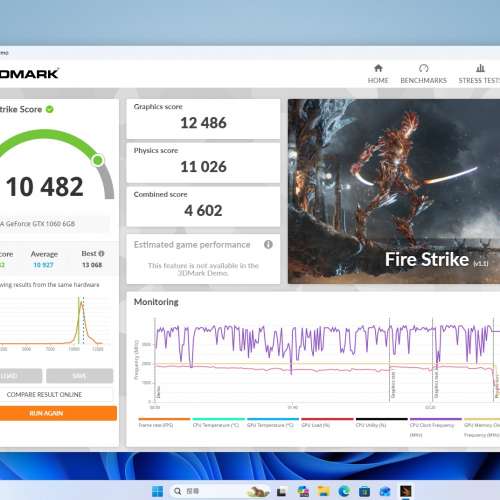This screenshot has width=500, height=500.
Task: Click the RUN AGAIN button
Action: tap(58, 413)
